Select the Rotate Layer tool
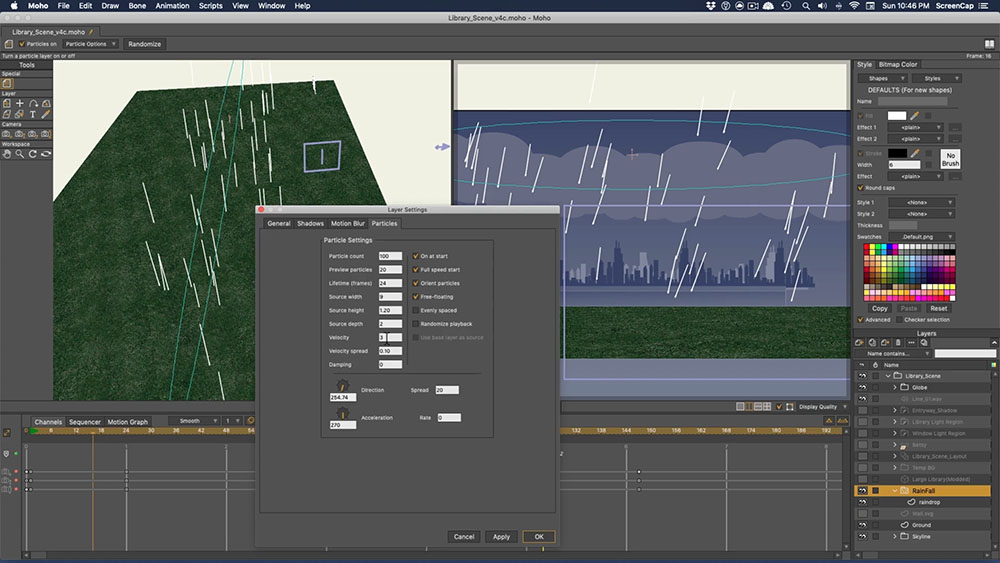 (x=33, y=103)
